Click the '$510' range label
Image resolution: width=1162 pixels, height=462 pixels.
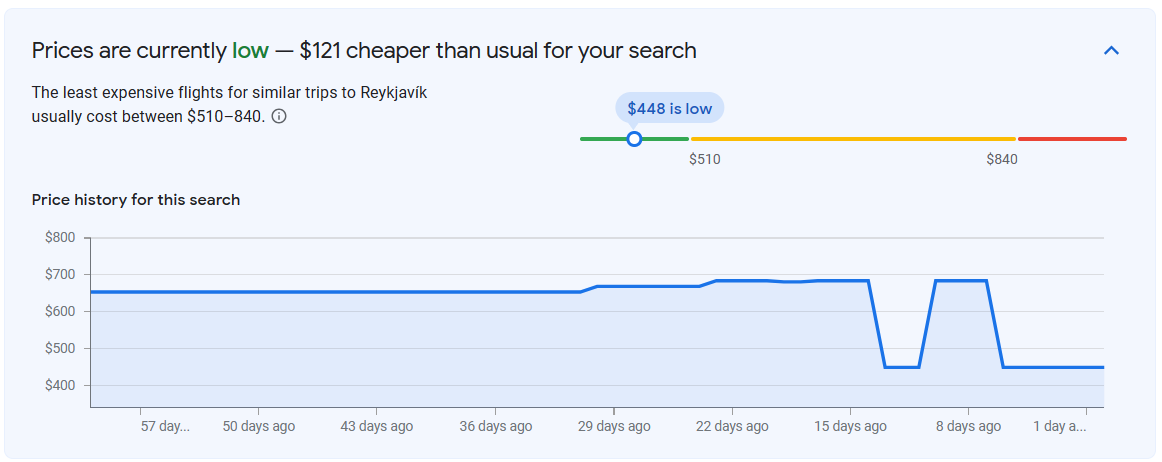pyautogui.click(x=704, y=159)
